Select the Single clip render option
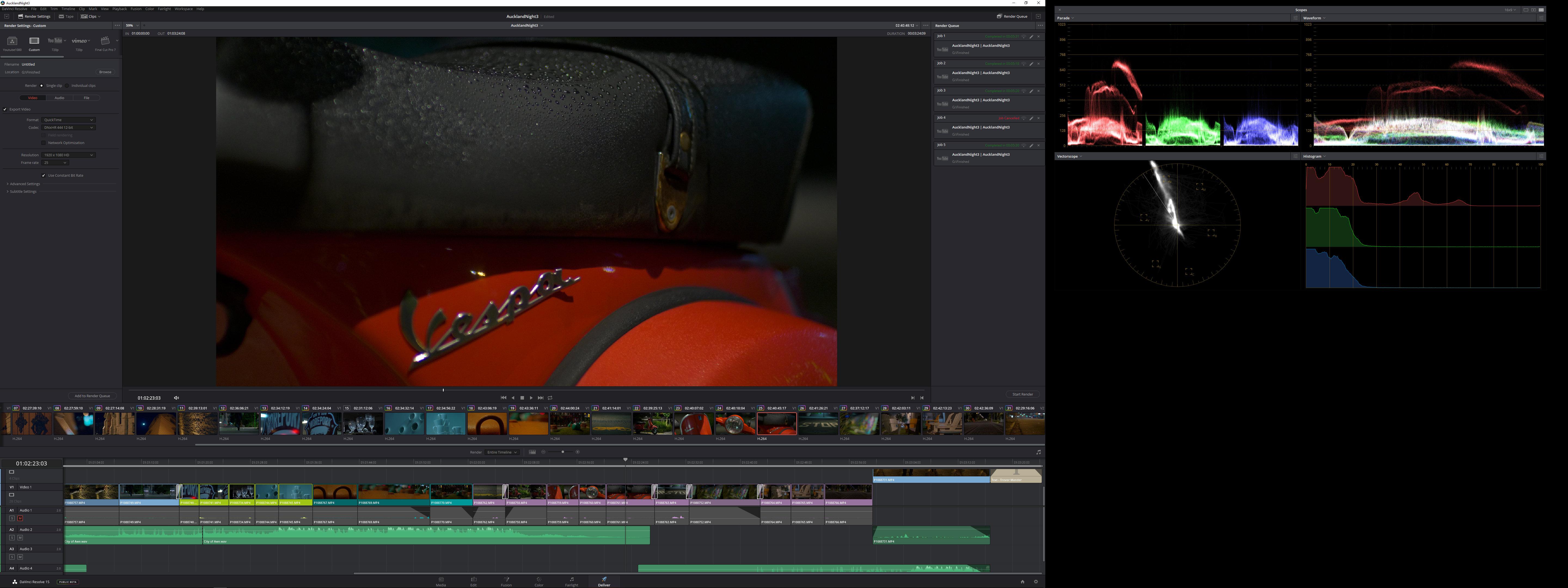The image size is (1568, 588). 41,86
